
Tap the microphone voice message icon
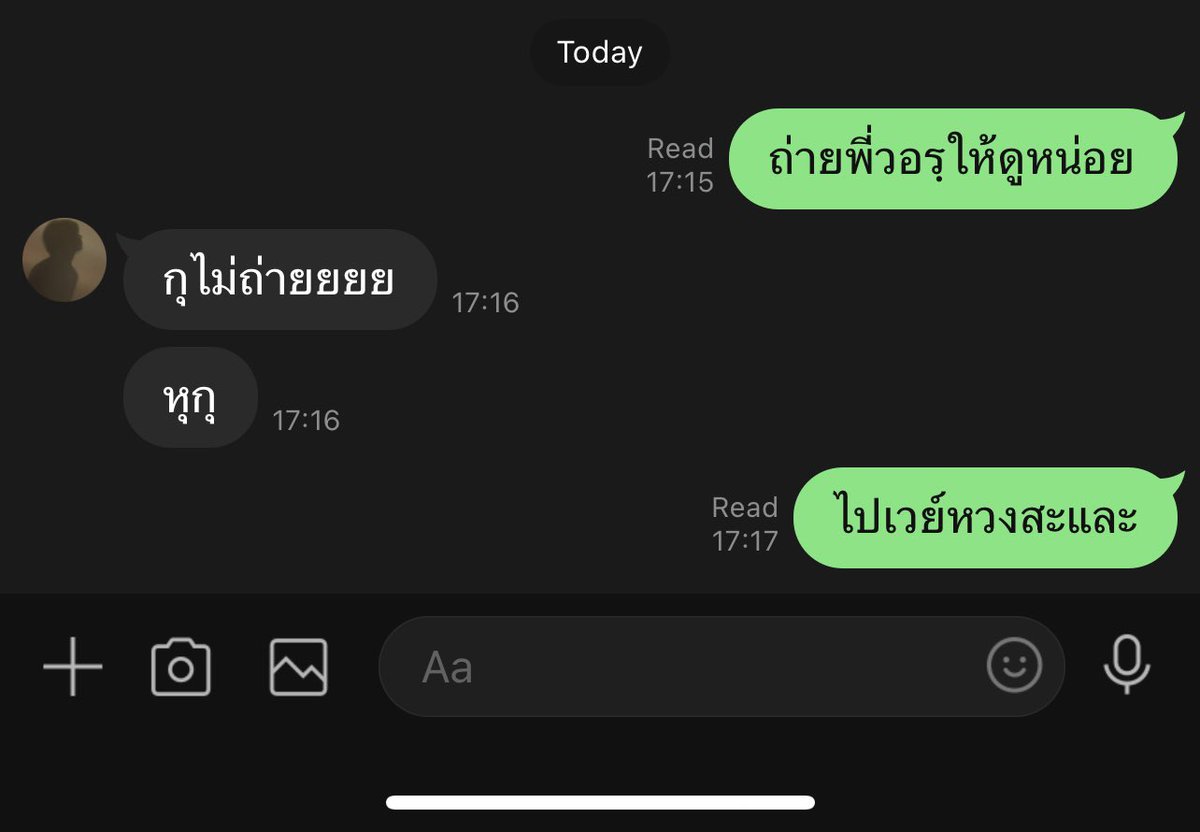click(x=1127, y=665)
